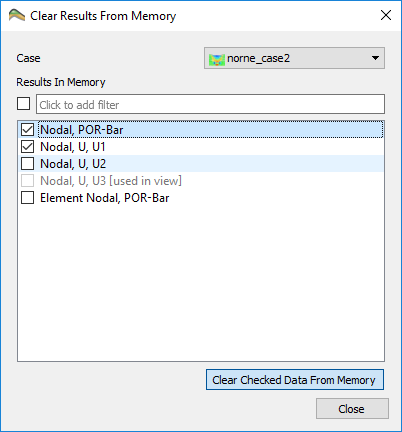Uncheck the Nodal, POR-Bar checkbox
Image resolution: width=402 pixels, height=432 pixels.
[x=27, y=130]
